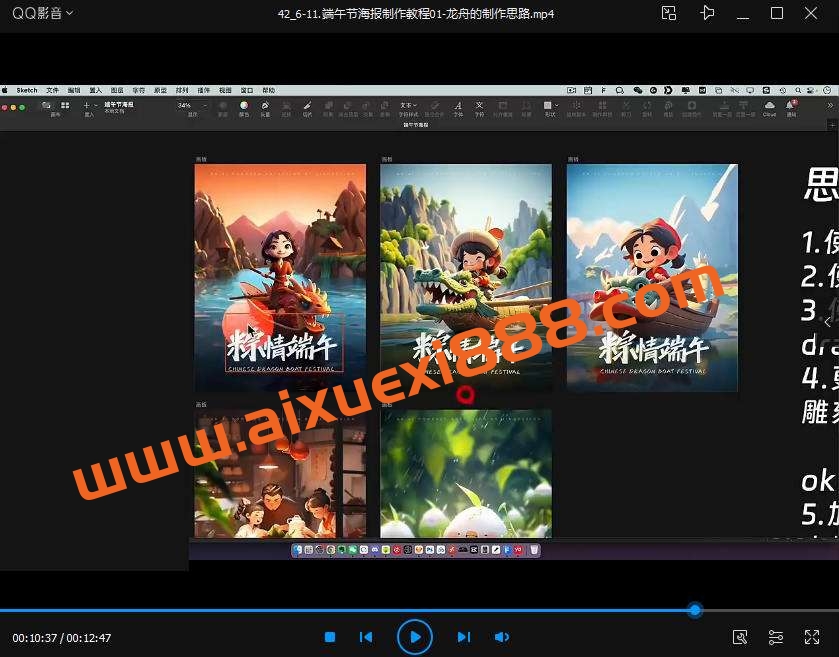This screenshot has width=839, height=657.
Task: Mute the volume speaker icon
Action: (x=502, y=637)
